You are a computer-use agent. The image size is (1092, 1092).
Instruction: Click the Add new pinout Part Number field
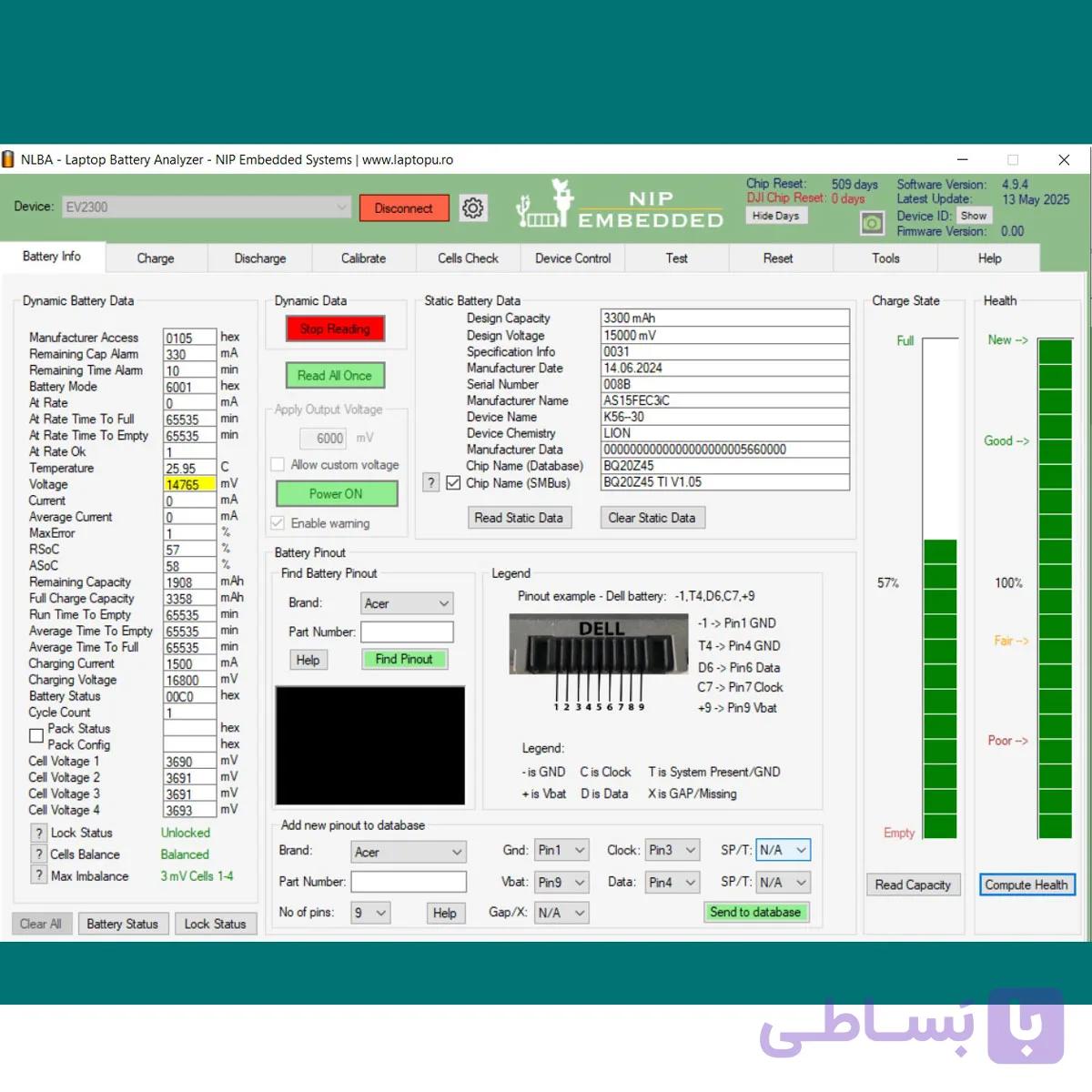coord(409,882)
